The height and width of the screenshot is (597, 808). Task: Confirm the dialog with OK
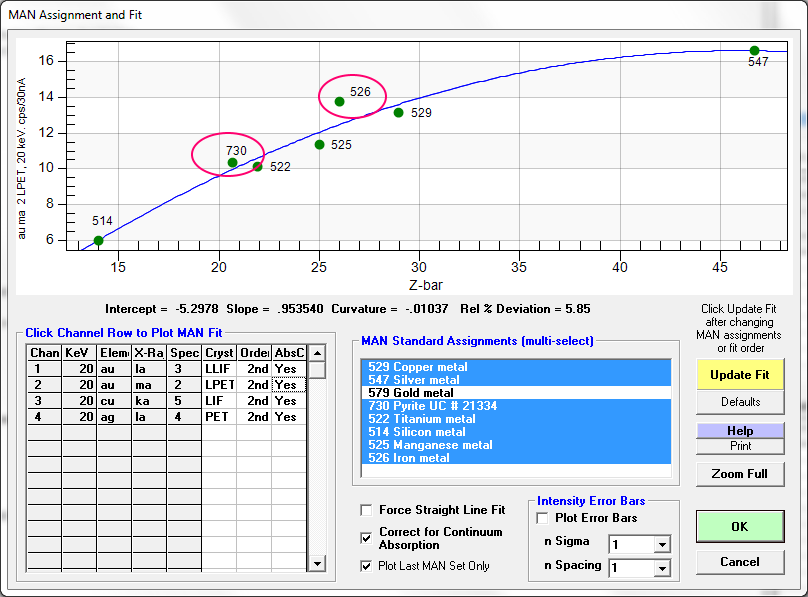coord(739,526)
